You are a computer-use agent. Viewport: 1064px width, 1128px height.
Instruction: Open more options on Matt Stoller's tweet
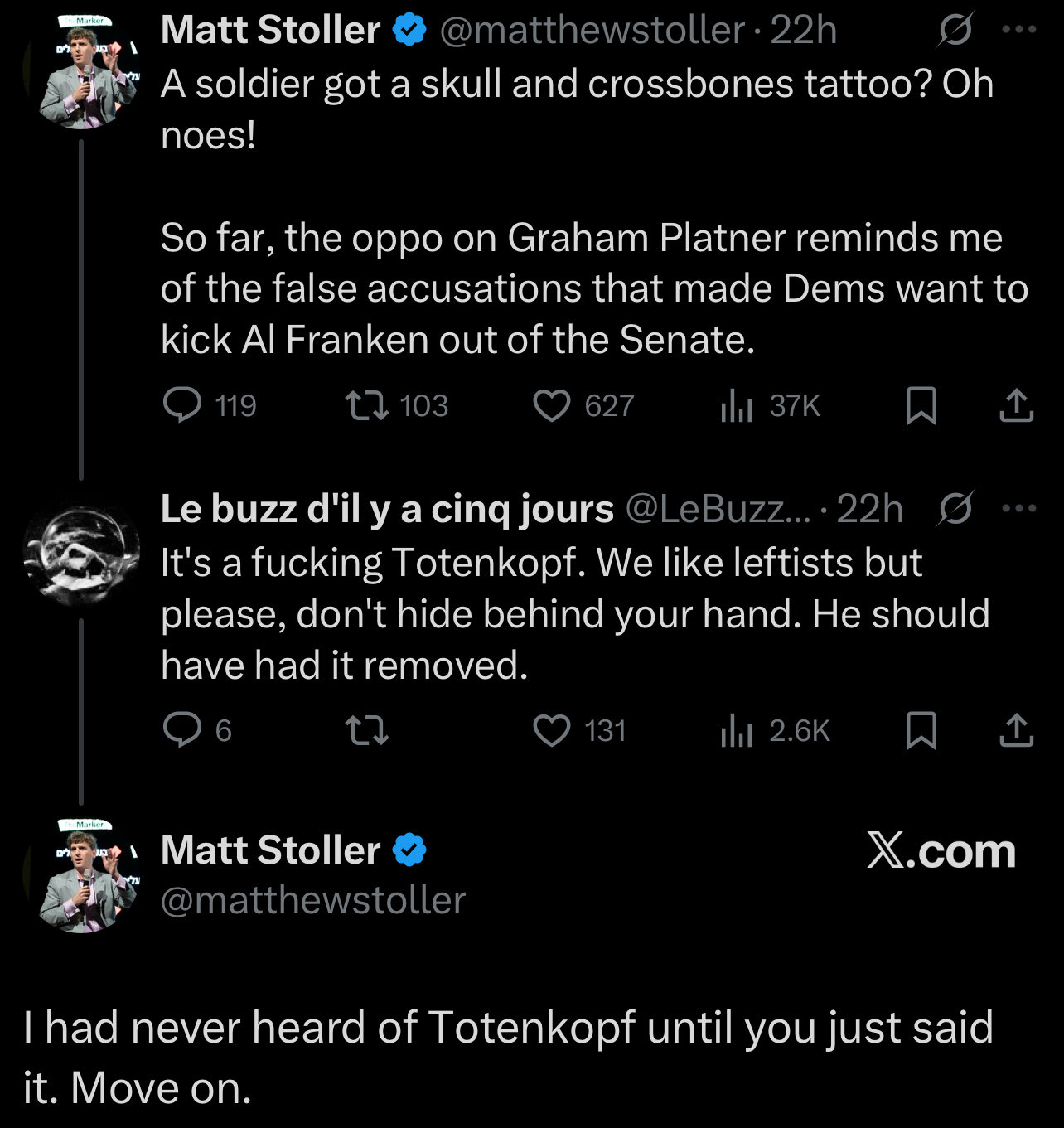(1019, 31)
